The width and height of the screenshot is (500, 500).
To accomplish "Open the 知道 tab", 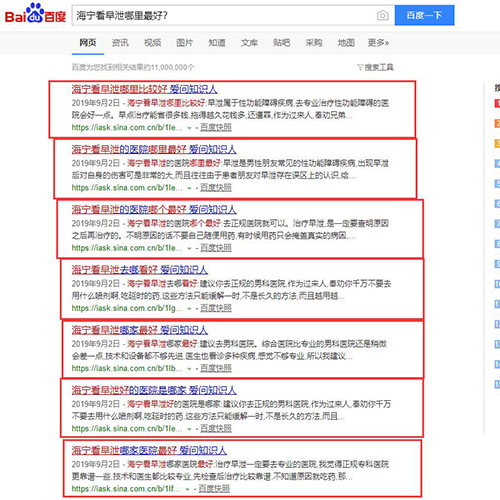I will tap(217, 43).
